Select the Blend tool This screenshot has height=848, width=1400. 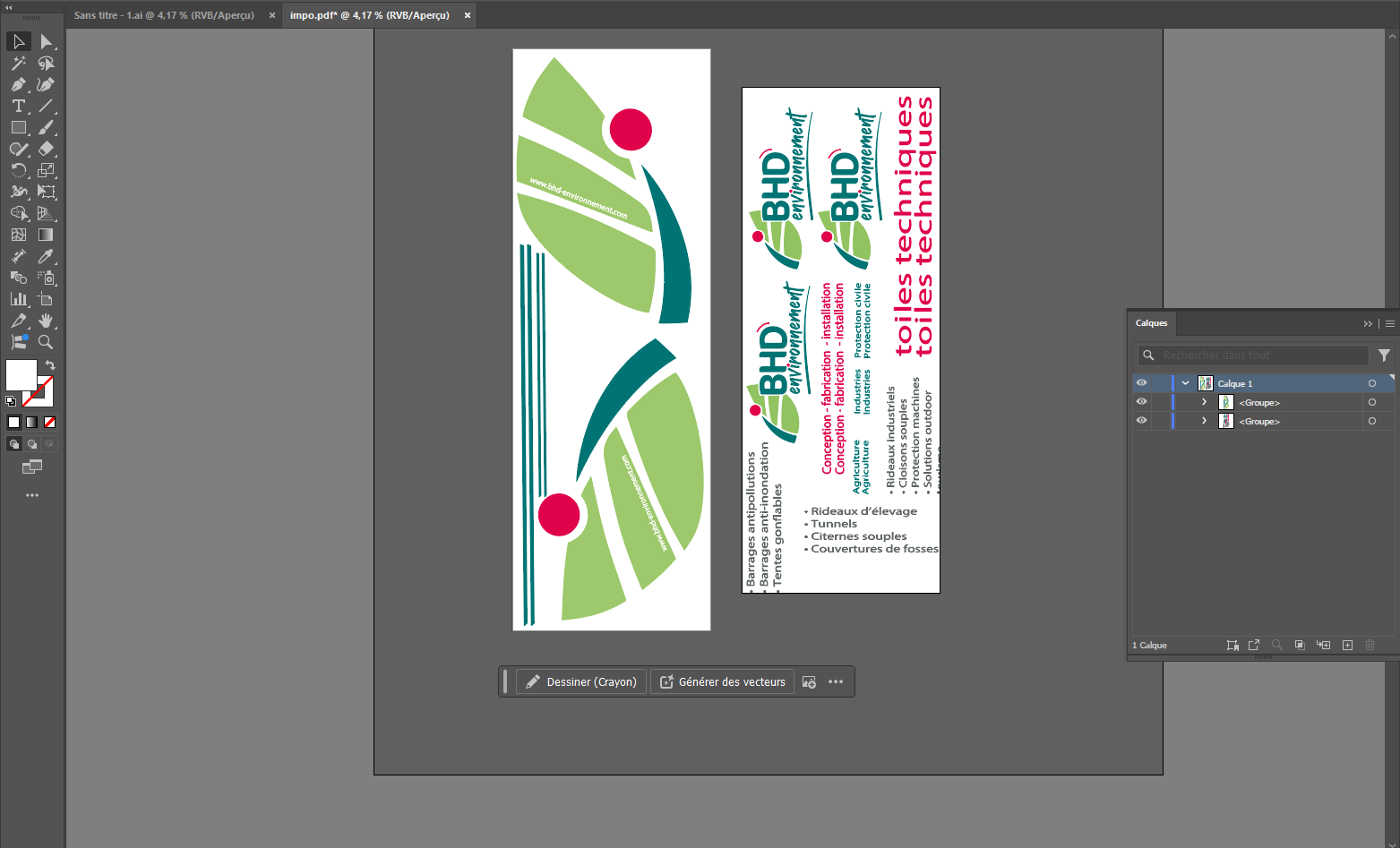tap(19, 278)
